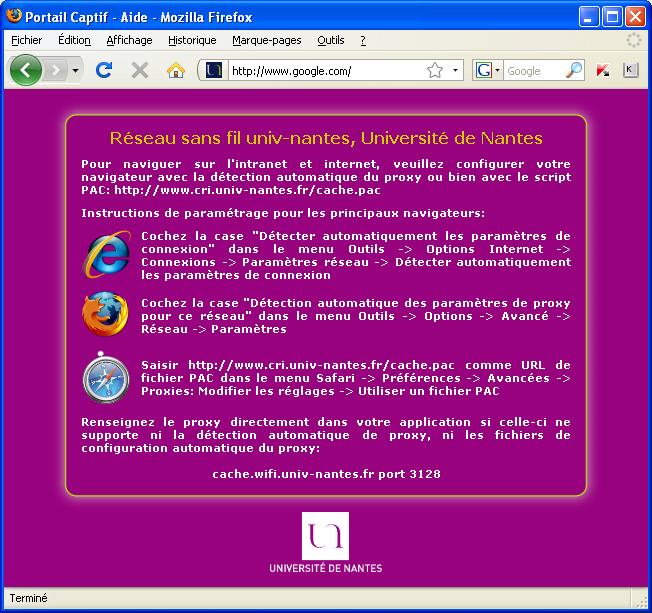Go to the Home page icon
This screenshot has width=652, height=613.
176,70
